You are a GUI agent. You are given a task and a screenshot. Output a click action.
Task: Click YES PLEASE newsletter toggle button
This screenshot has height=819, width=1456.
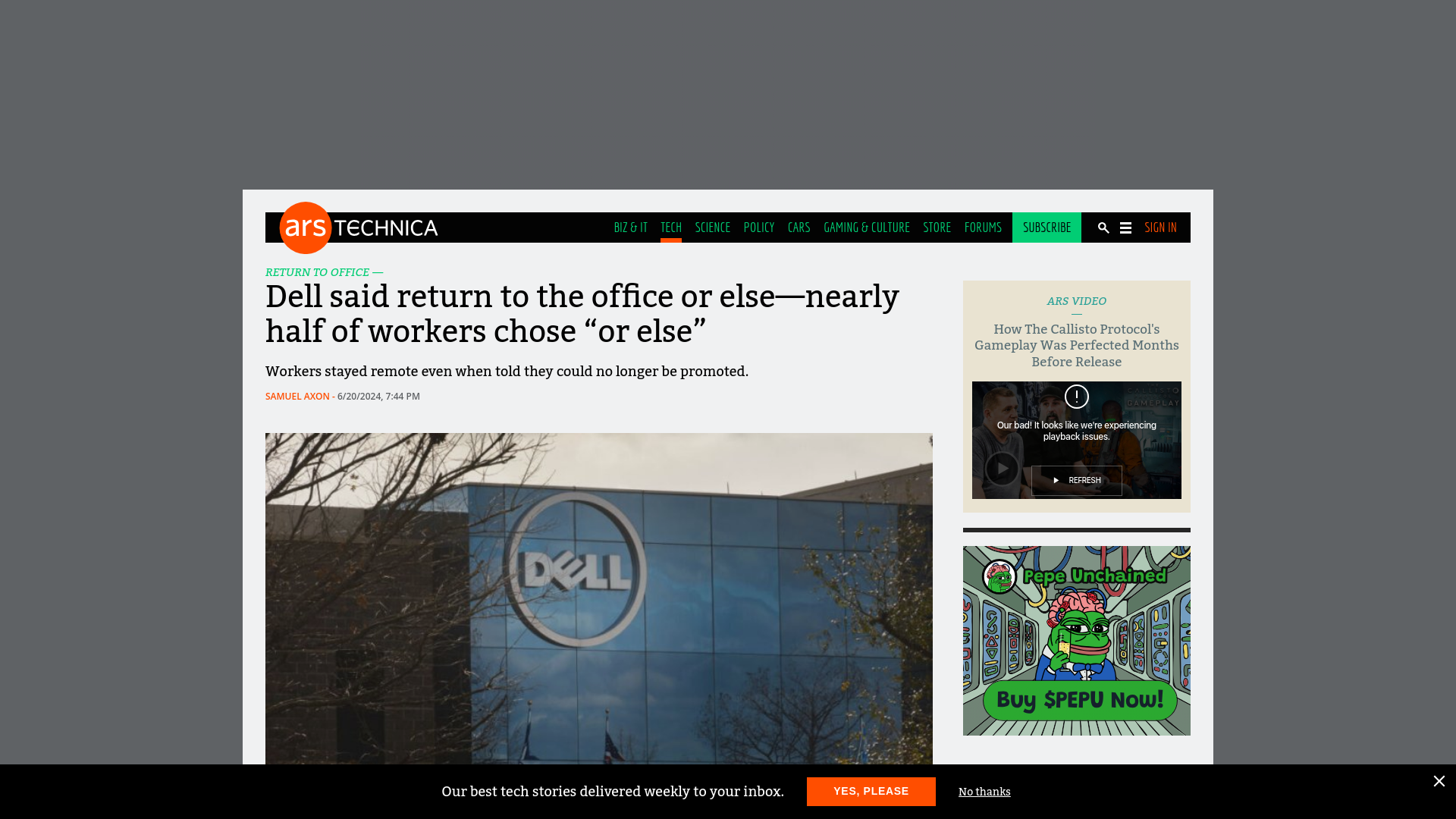tap(871, 791)
